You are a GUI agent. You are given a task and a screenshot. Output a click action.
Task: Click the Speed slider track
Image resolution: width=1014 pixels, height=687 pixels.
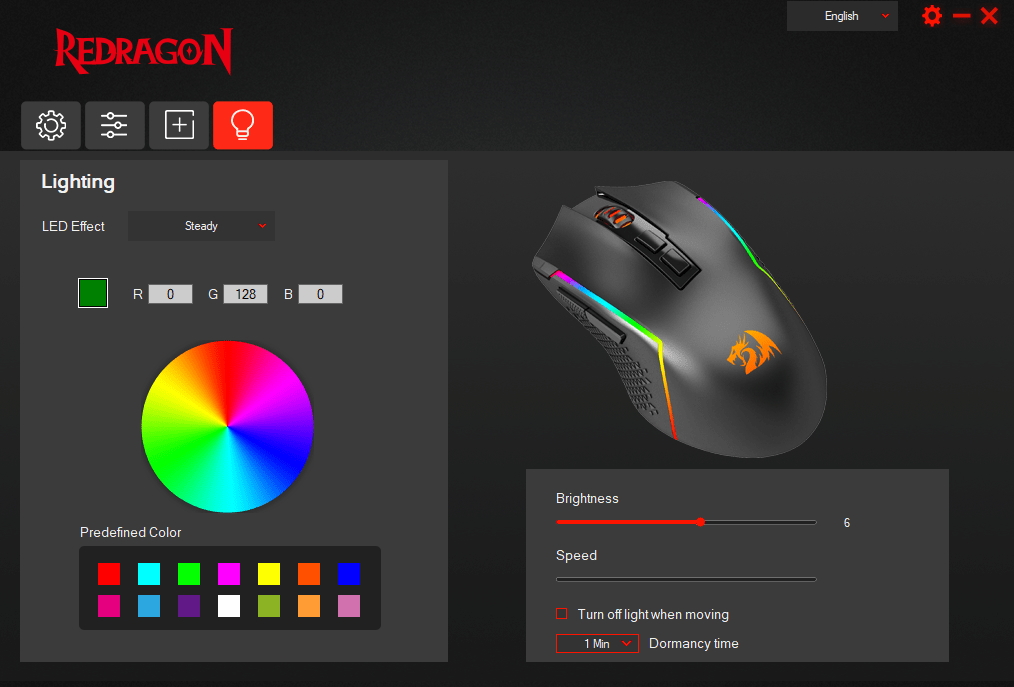click(686, 579)
